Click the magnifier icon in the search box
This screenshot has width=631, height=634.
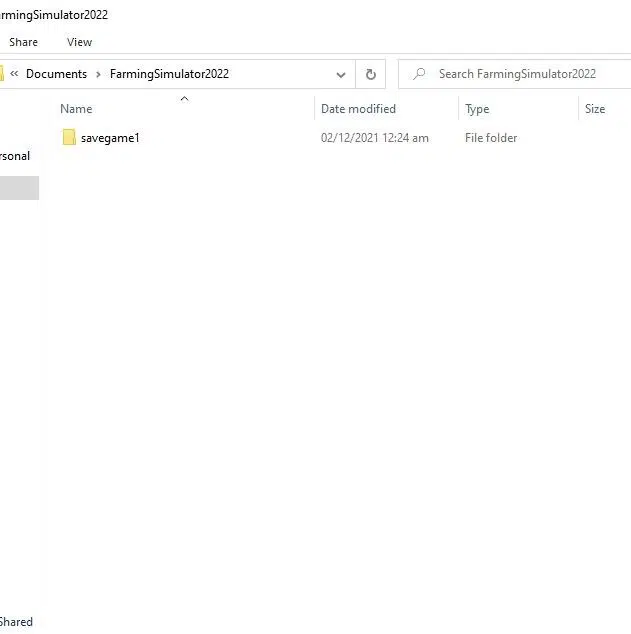(x=419, y=74)
